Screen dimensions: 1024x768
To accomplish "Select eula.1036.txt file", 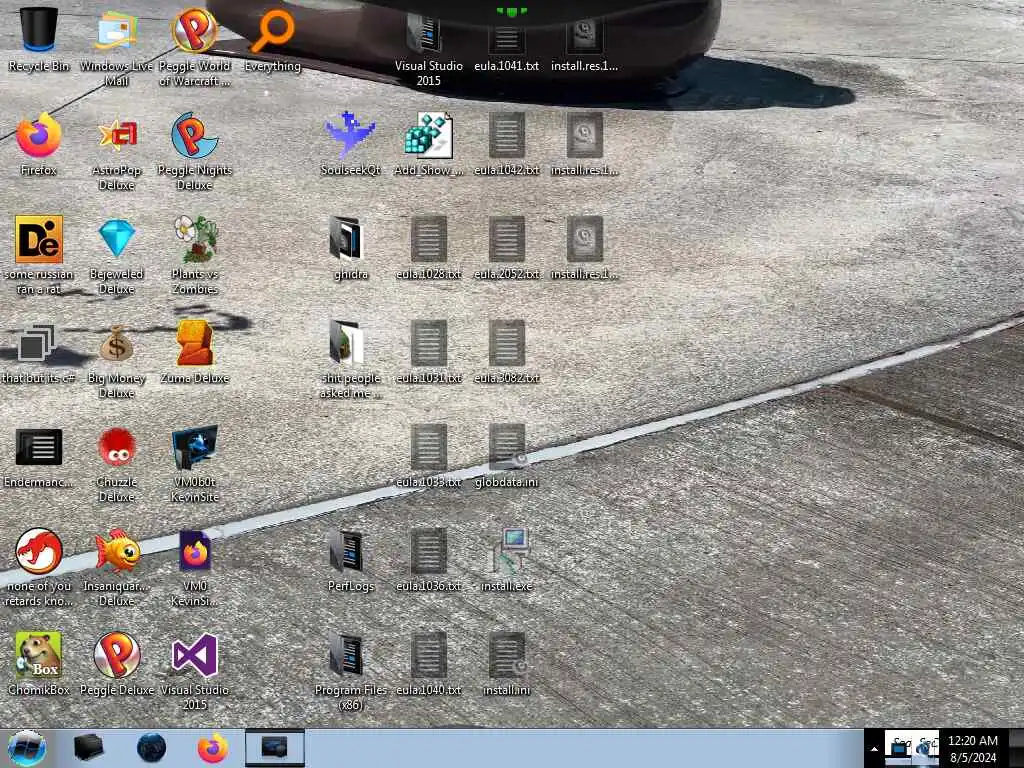I will tap(428, 560).
